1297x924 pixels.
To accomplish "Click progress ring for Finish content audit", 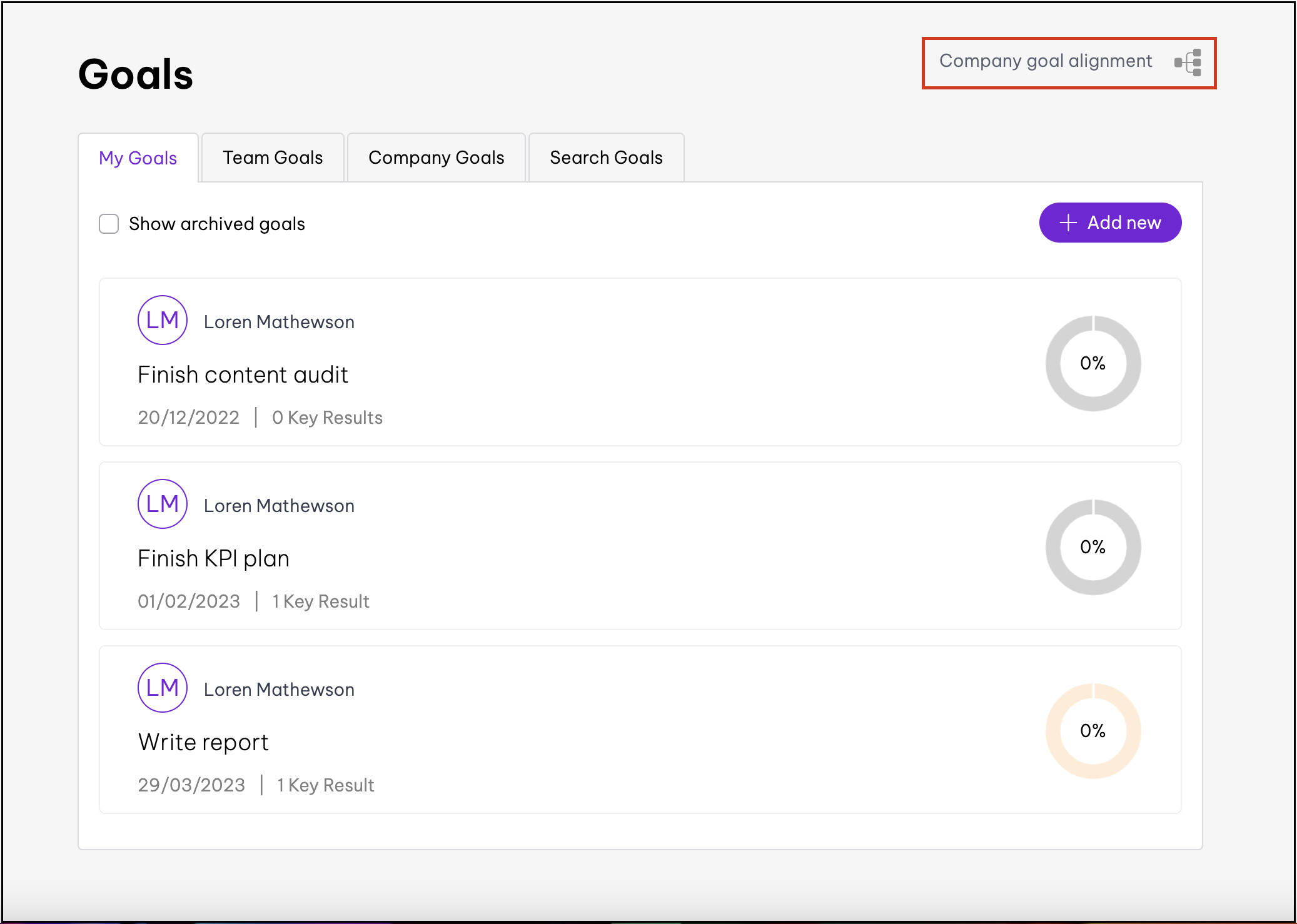I will [x=1093, y=363].
